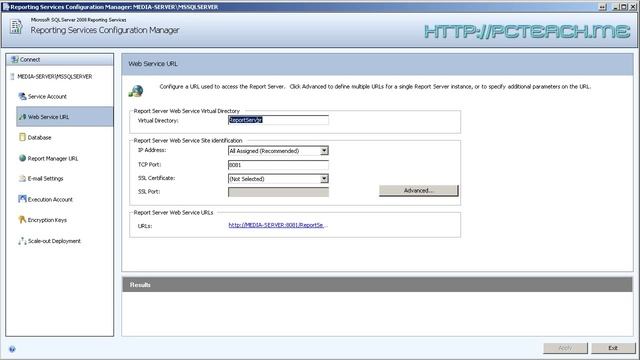Viewport: 640px width, 360px height.
Task: Open Execution Account page
Action: [x=50, y=200]
